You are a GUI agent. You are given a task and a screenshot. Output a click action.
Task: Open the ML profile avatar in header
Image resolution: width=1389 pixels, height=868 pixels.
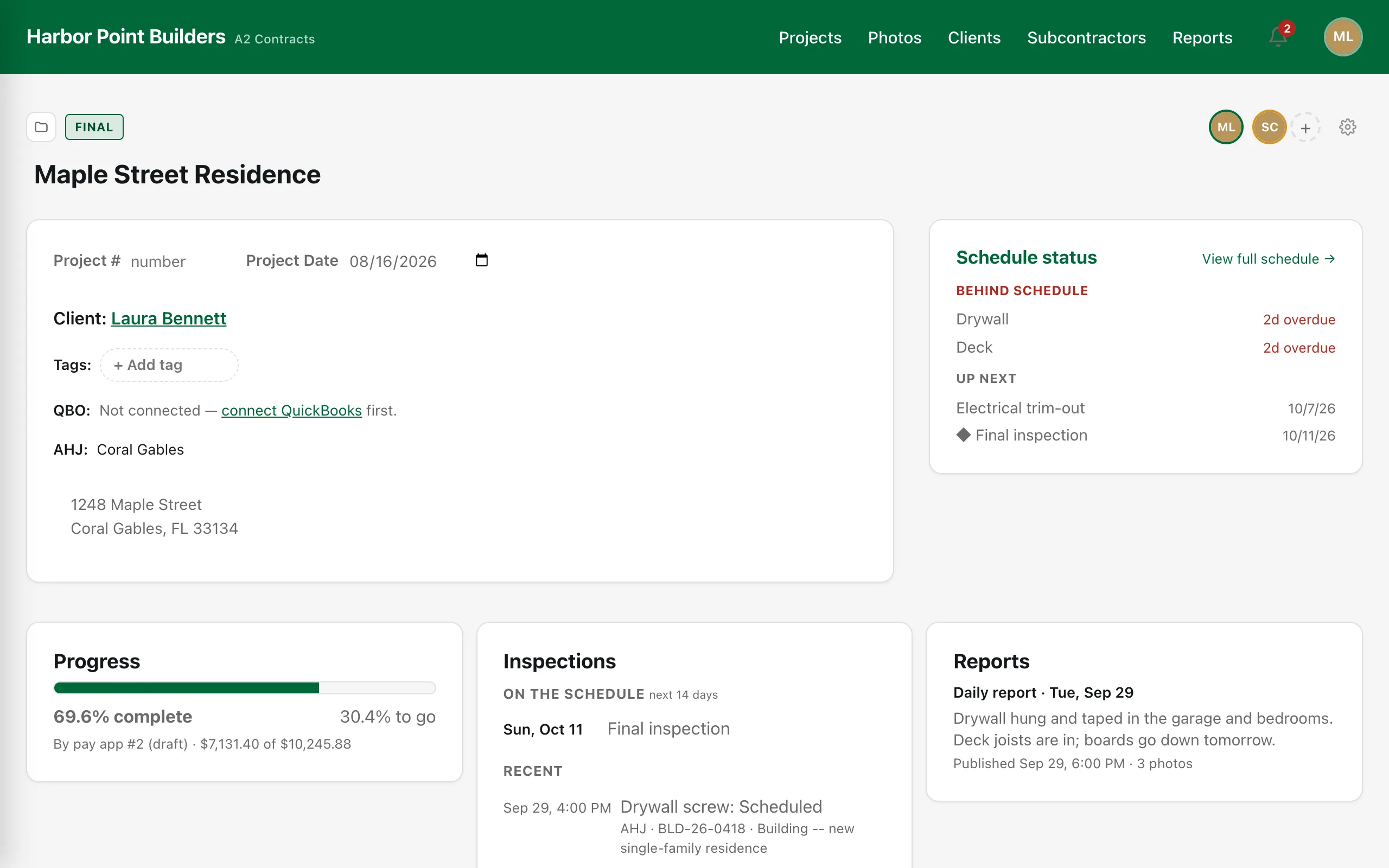1343,37
